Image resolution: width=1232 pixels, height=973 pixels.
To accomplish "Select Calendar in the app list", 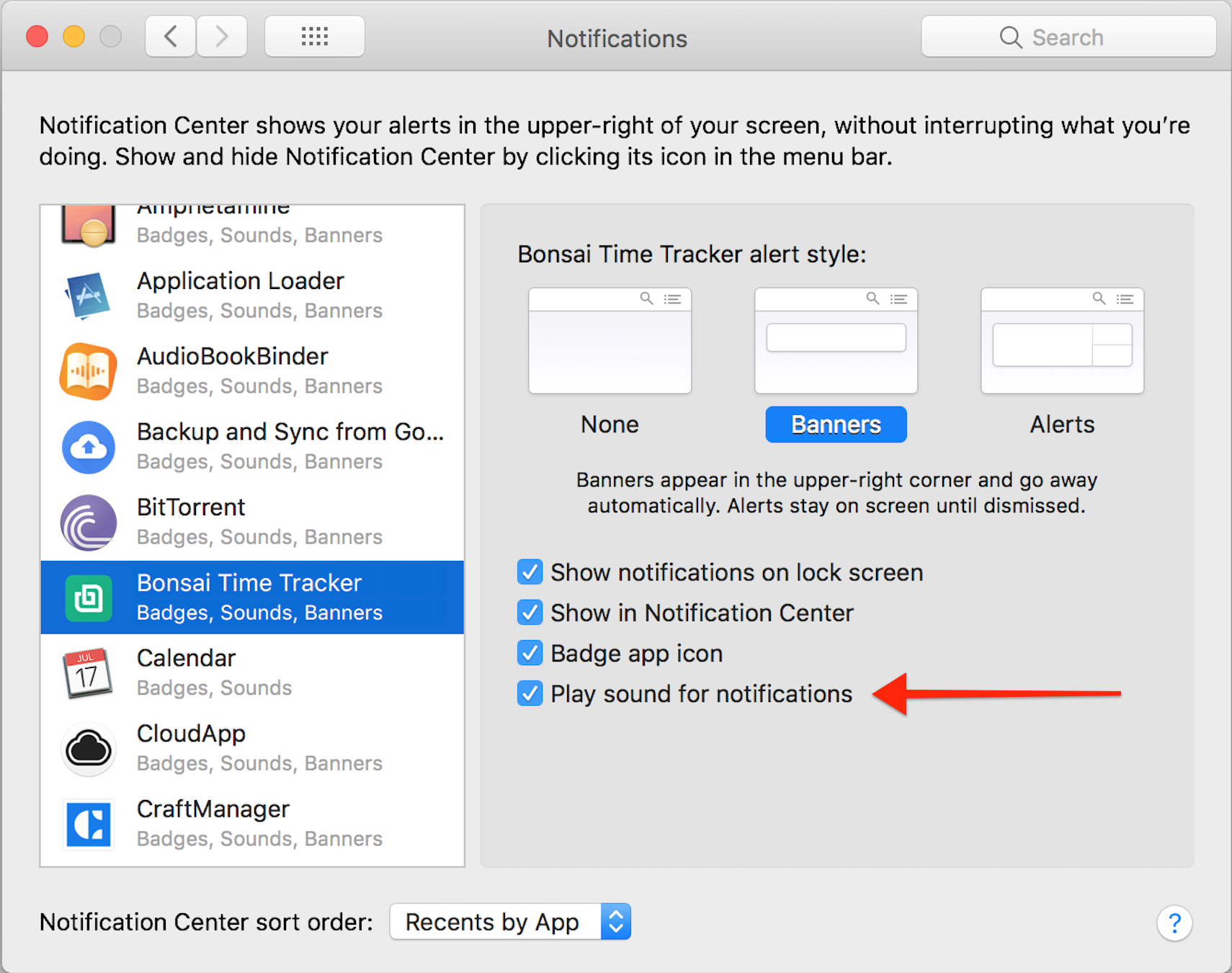I will click(252, 673).
